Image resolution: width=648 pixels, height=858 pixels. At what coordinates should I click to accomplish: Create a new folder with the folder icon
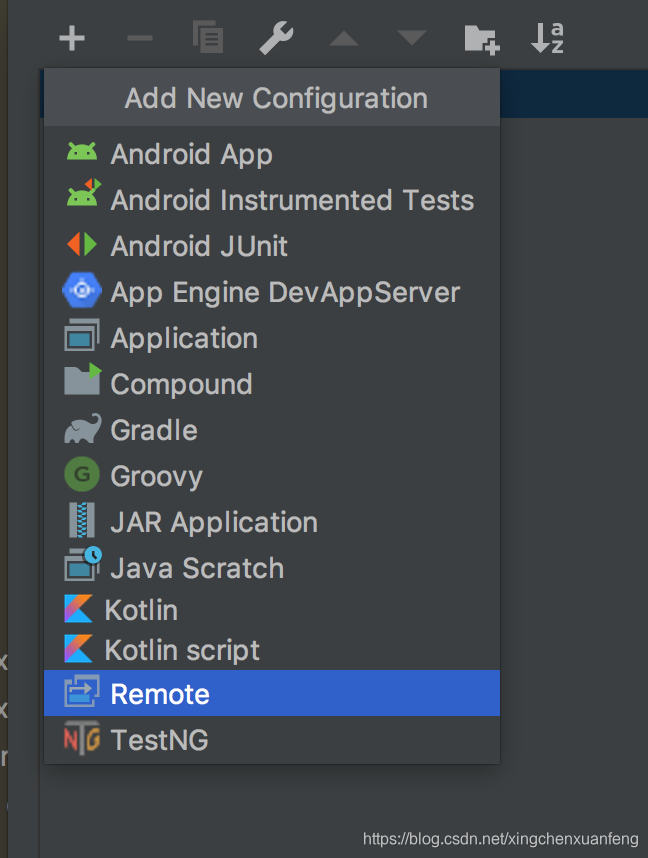[480, 38]
